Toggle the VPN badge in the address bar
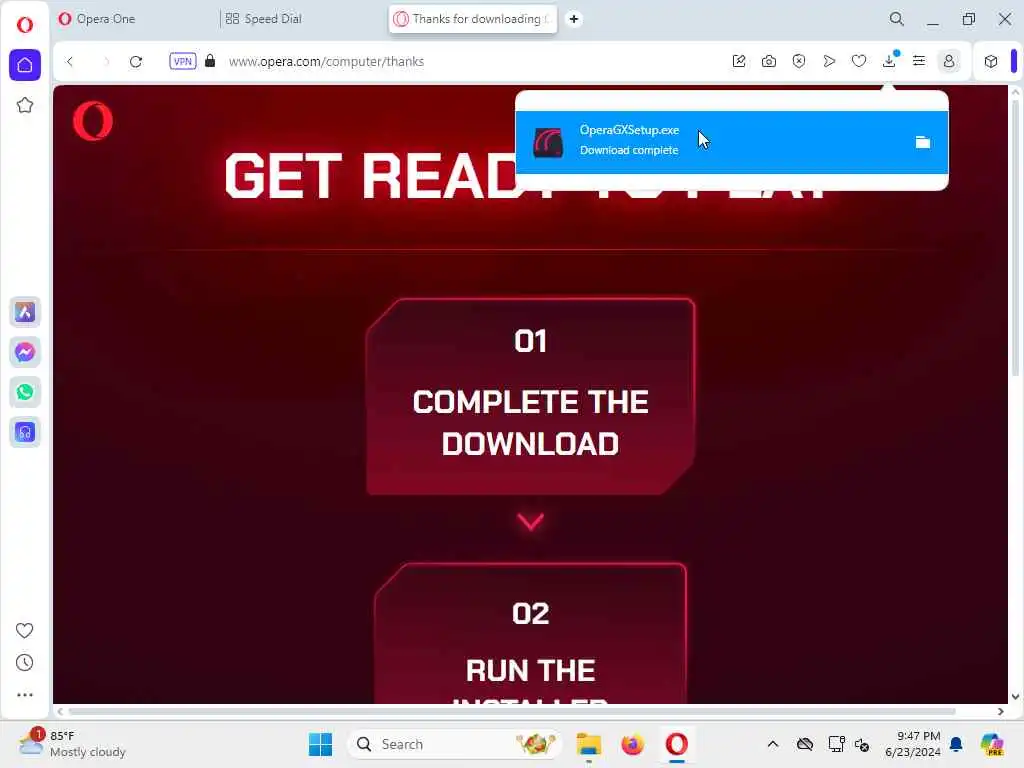 183,61
